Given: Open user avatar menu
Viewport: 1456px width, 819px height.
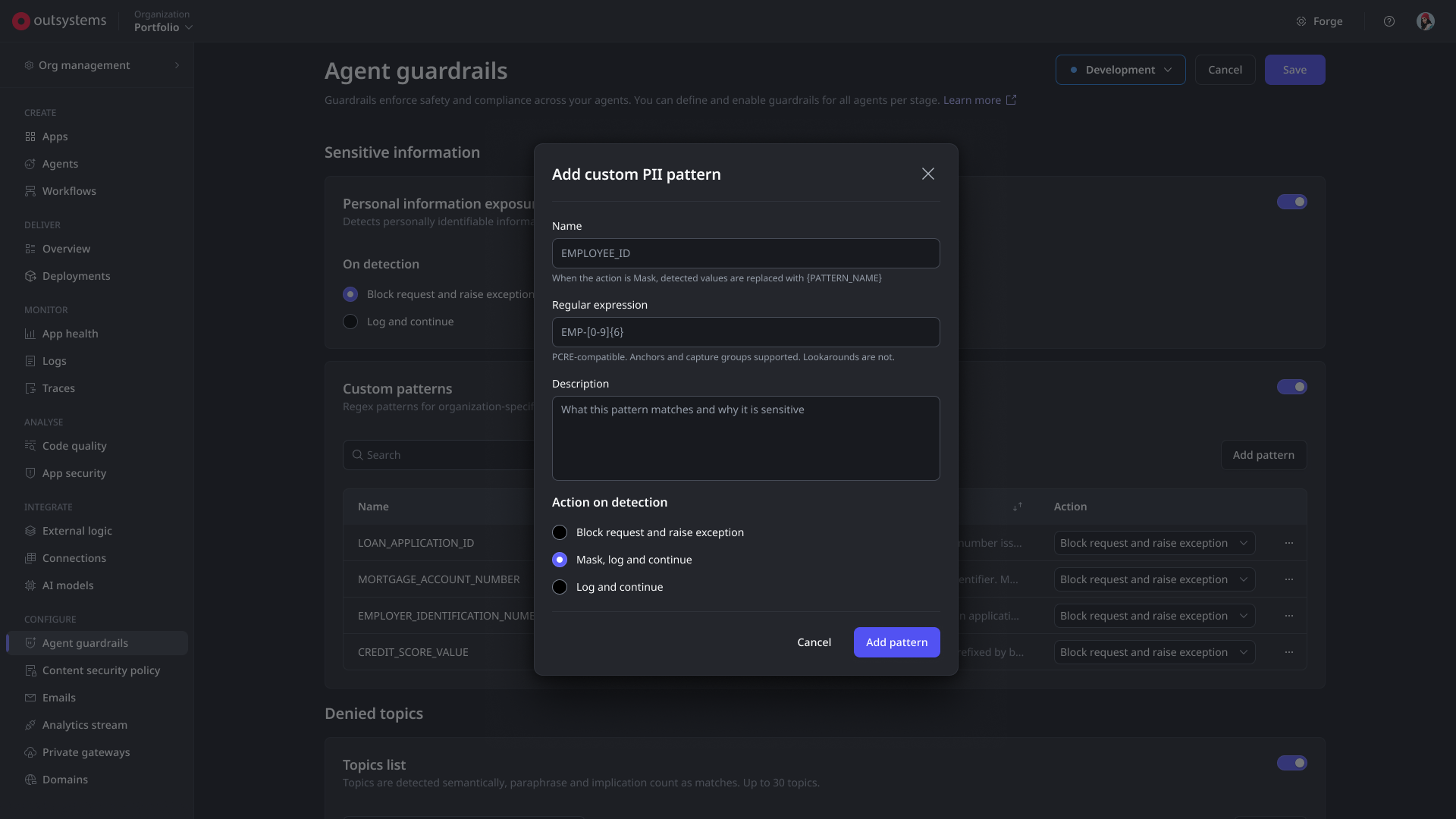Looking at the screenshot, I should tap(1426, 21).
